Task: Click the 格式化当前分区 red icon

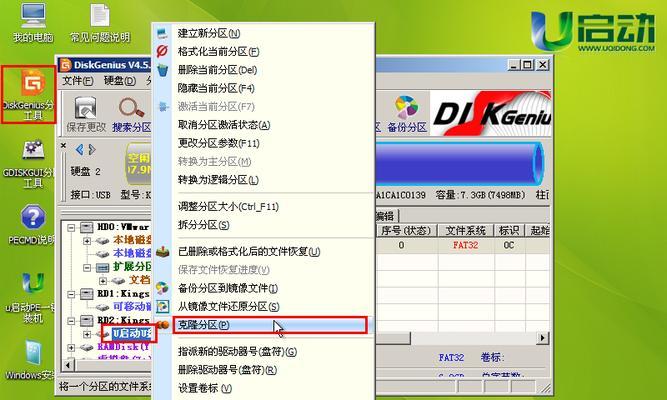Action: point(162,51)
